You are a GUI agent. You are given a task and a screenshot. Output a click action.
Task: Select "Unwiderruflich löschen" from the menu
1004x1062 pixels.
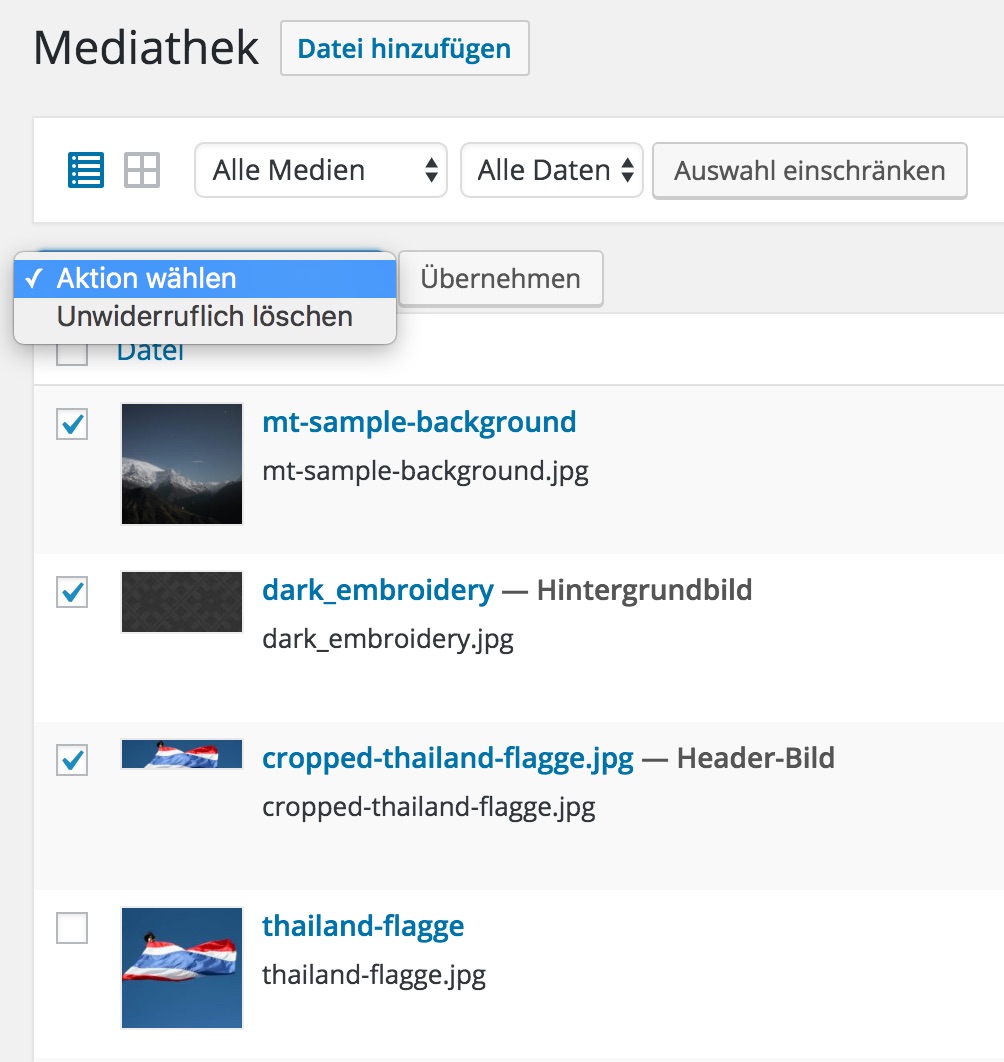coord(205,317)
